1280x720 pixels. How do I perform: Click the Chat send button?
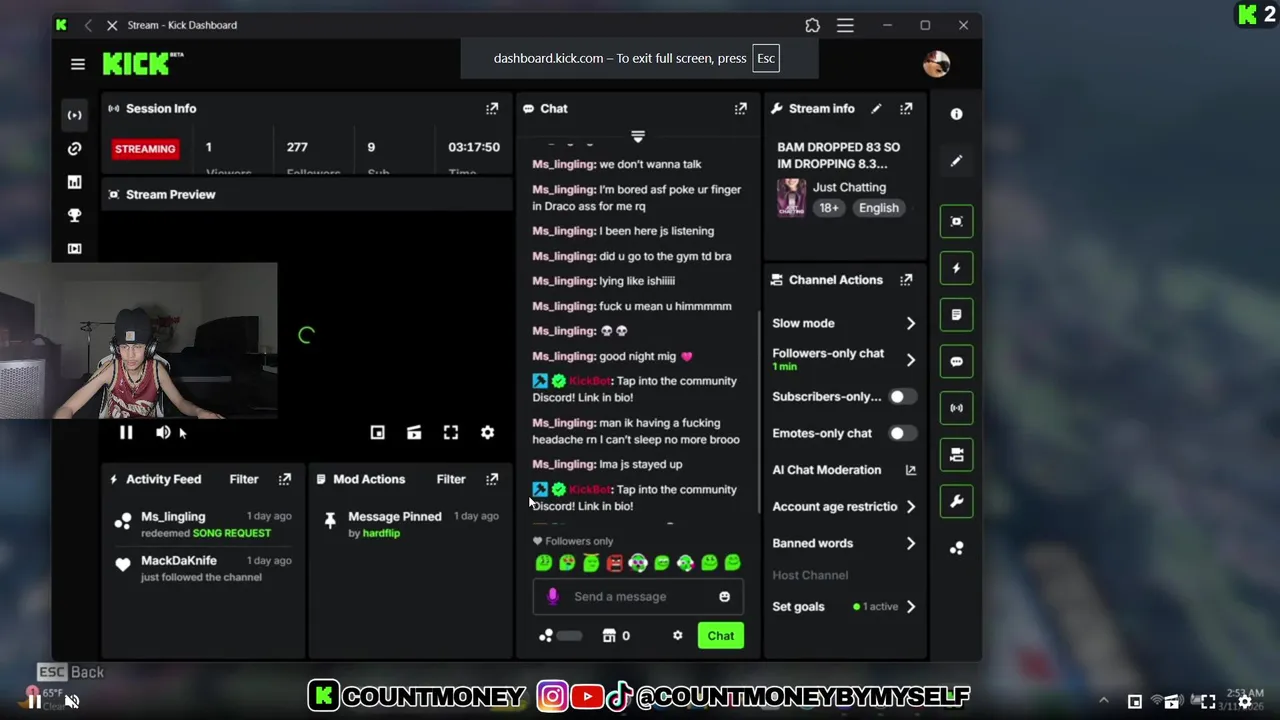[720, 636]
